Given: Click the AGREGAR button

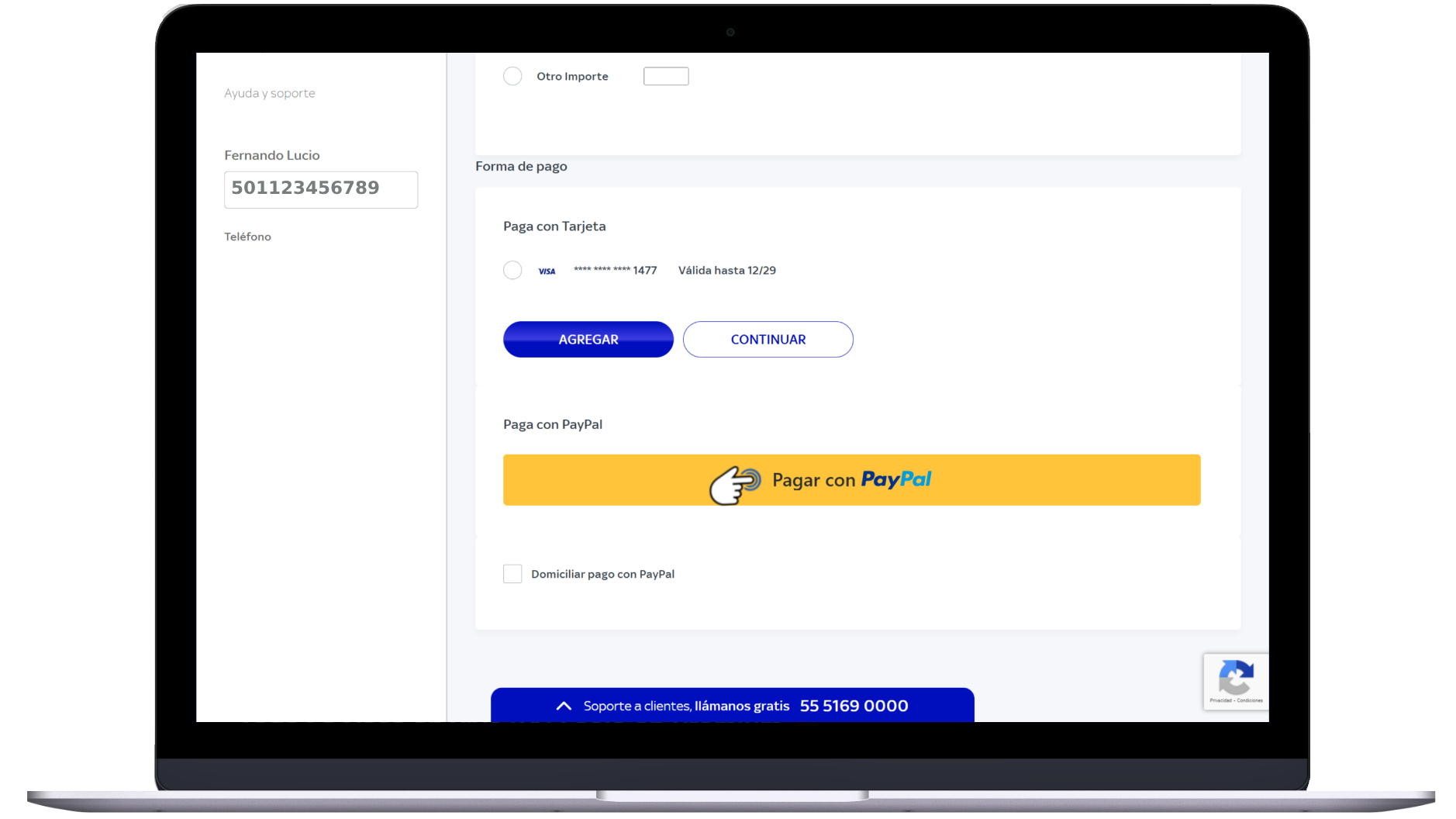Looking at the screenshot, I should pyautogui.click(x=588, y=339).
